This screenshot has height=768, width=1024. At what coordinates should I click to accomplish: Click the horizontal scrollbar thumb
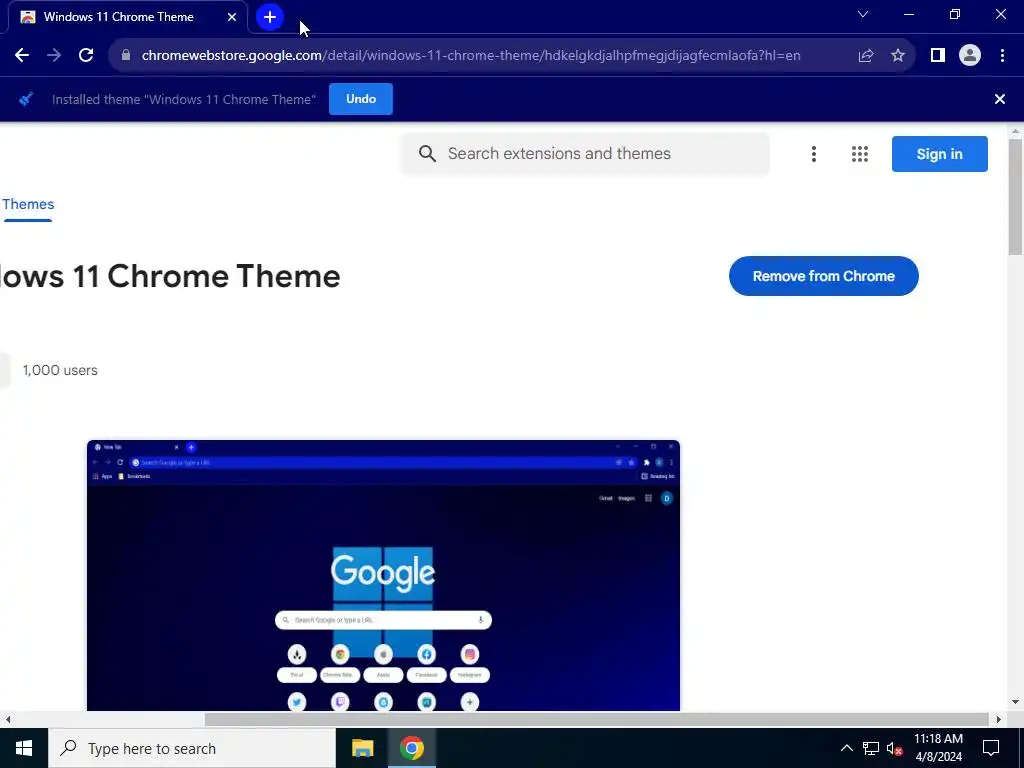pyautogui.click(x=597, y=719)
